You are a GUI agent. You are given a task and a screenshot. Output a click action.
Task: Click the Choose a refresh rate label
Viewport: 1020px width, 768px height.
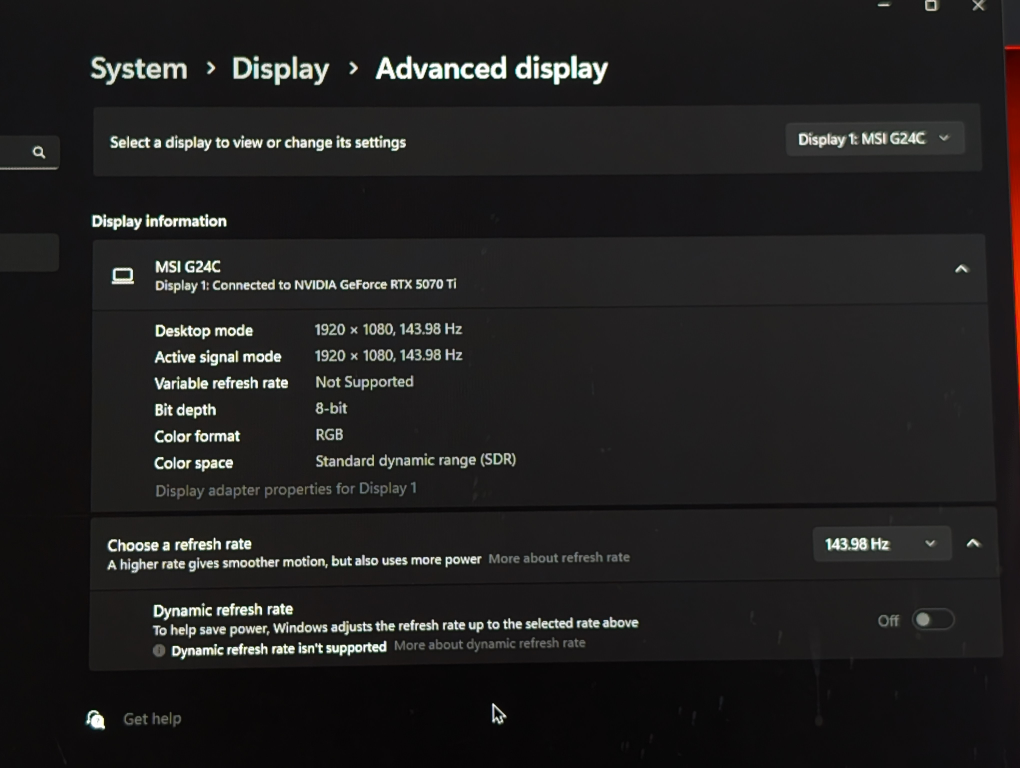pyautogui.click(x=179, y=544)
